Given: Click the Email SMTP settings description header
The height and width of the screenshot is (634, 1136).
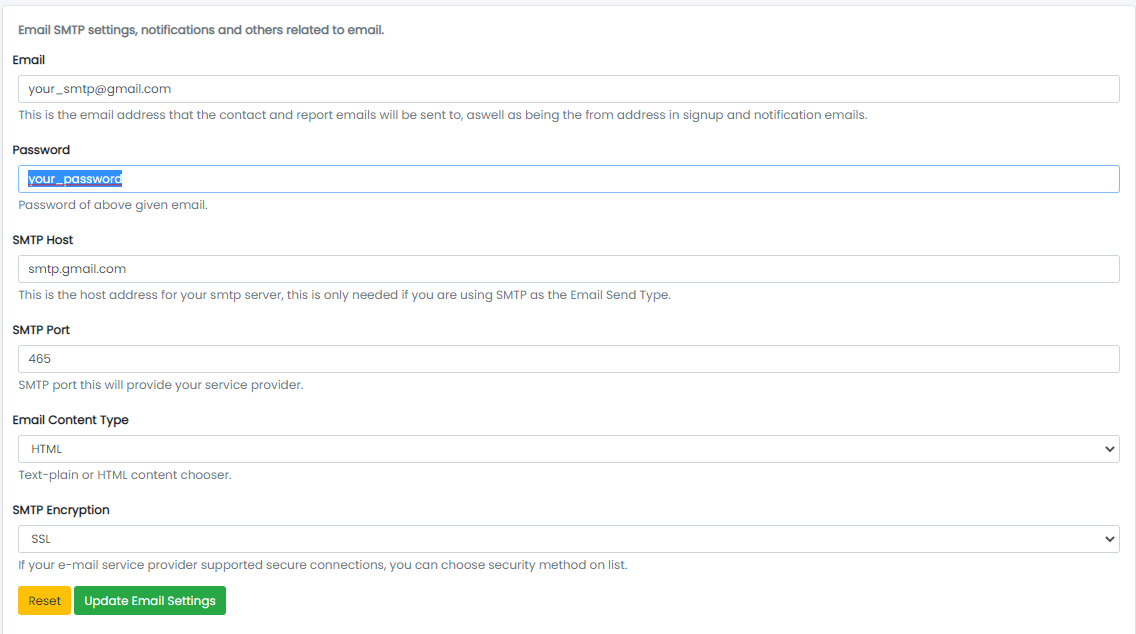Looking at the screenshot, I should (201, 30).
